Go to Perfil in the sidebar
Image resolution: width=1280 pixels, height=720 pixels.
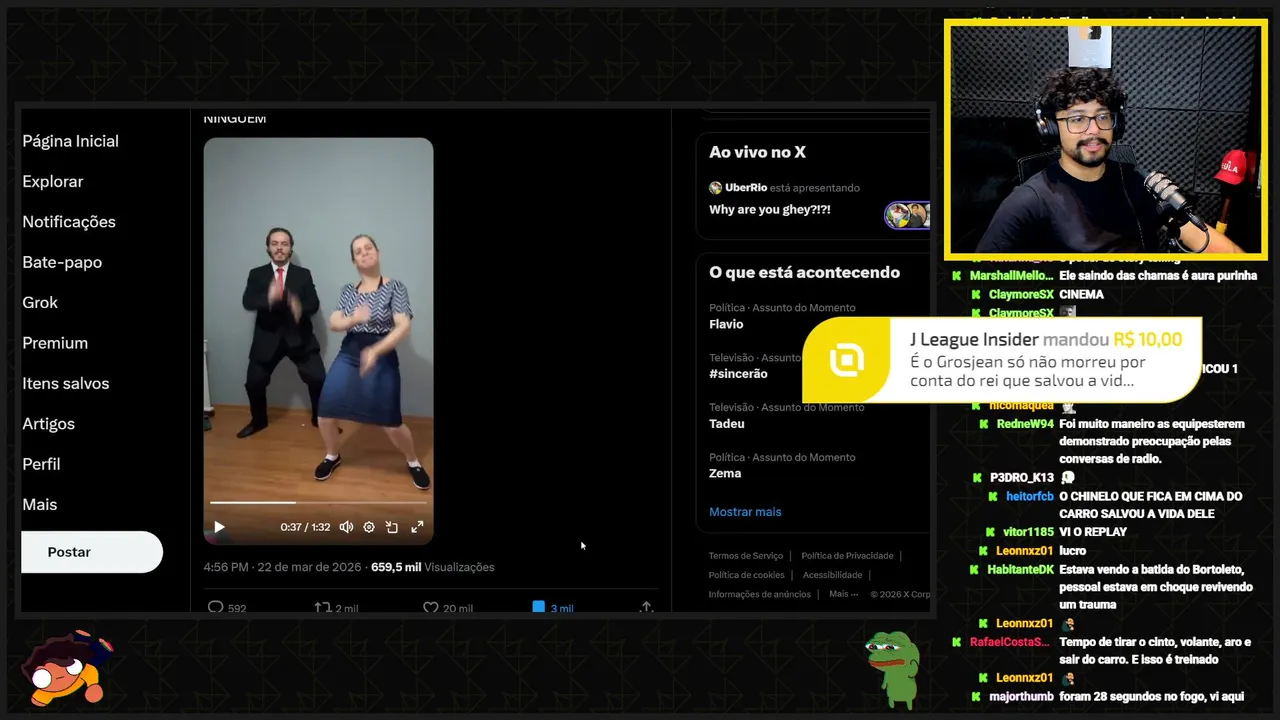pyautogui.click(x=42, y=464)
